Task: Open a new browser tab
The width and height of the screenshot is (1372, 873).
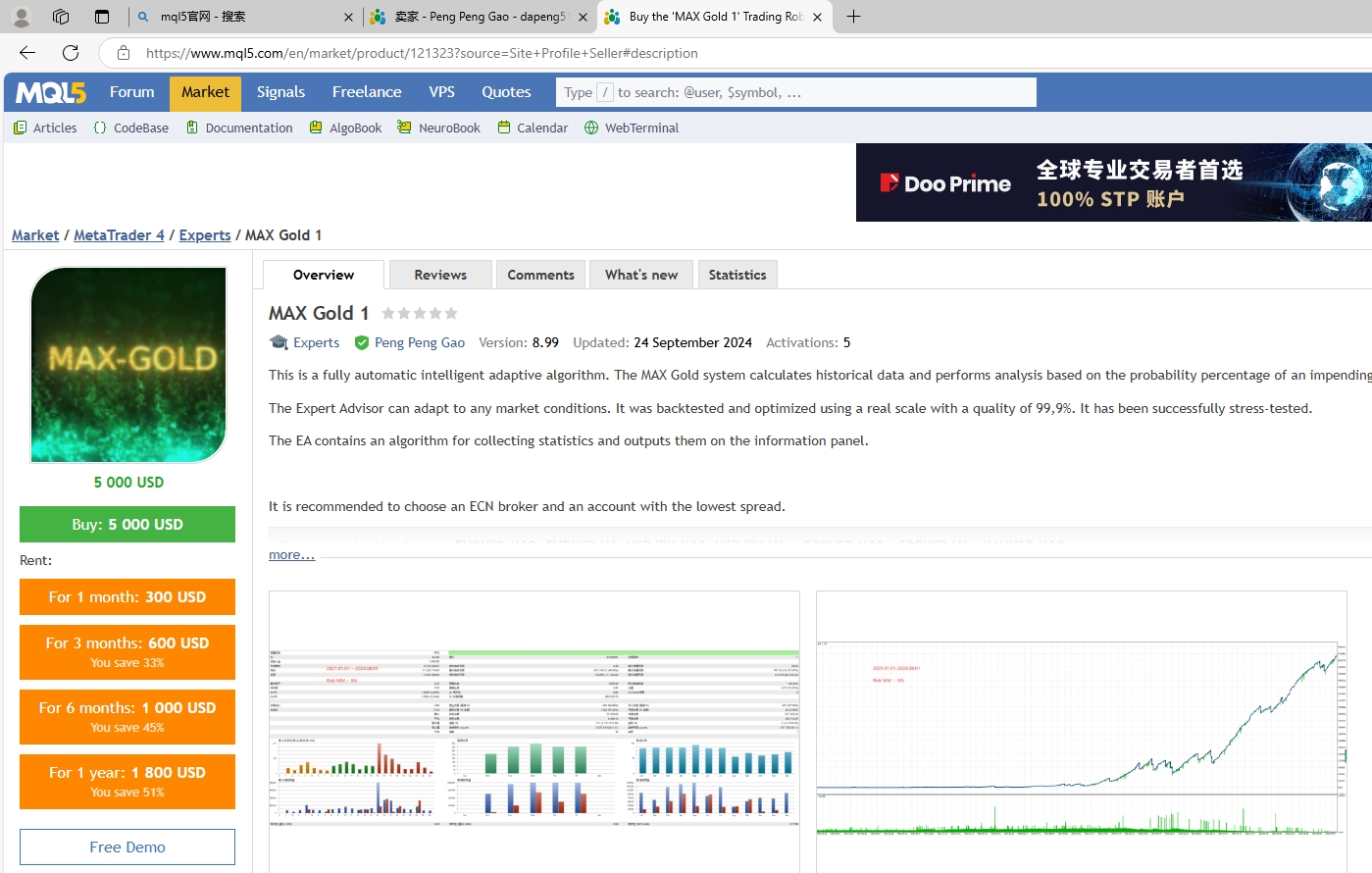Action: [x=853, y=17]
